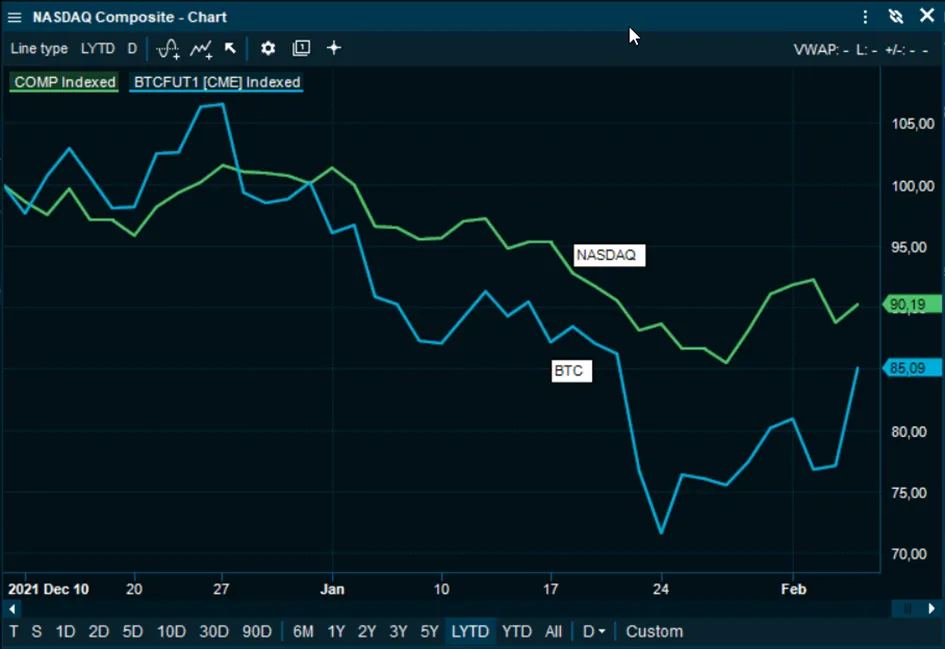Switch to the 2D timeframe
This screenshot has width=945, height=649.
coord(99,632)
